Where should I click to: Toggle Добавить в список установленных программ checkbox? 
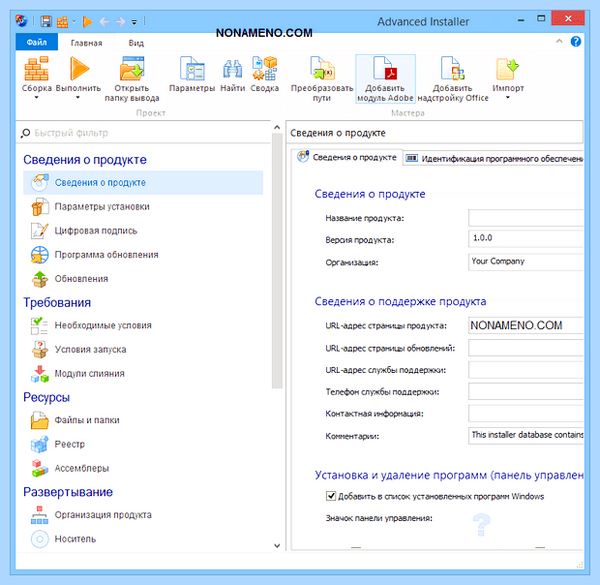pos(331,496)
